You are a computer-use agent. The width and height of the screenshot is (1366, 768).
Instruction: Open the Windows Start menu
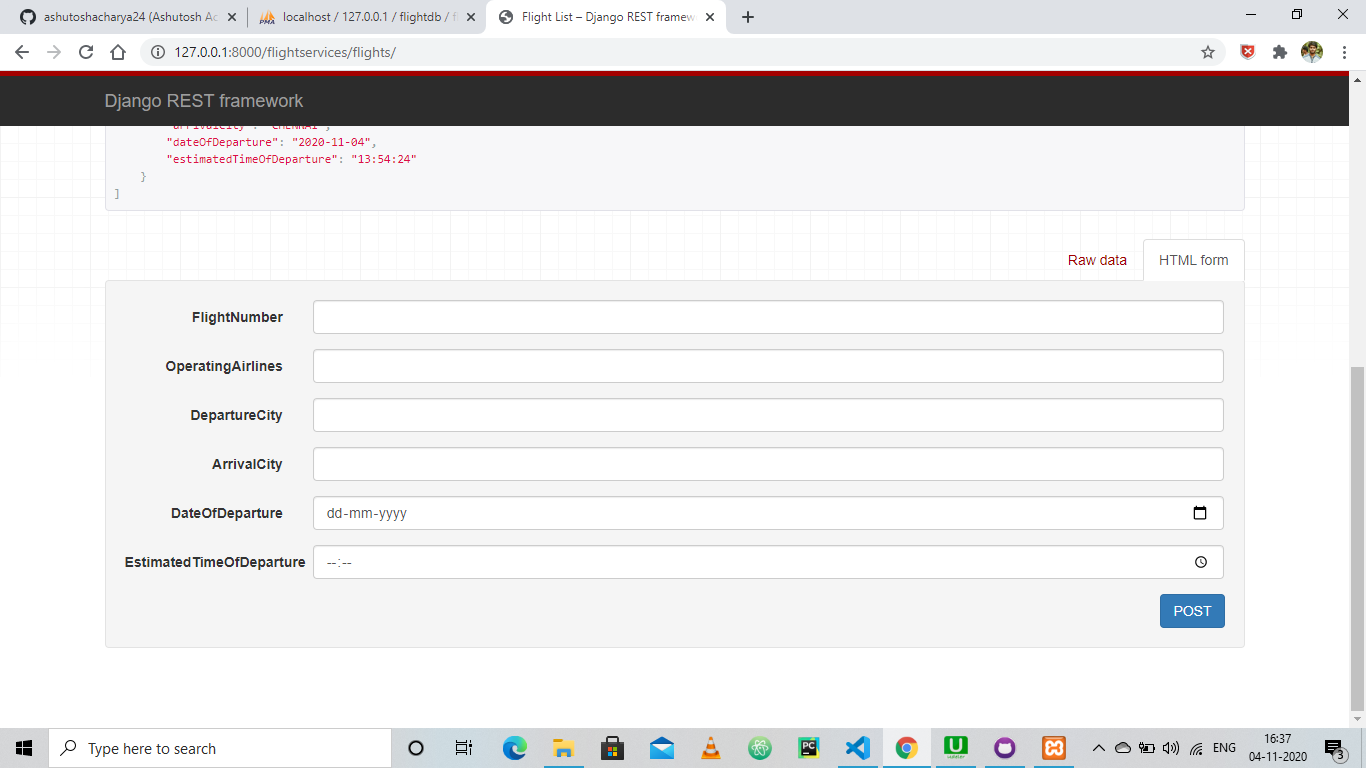tap(24, 748)
